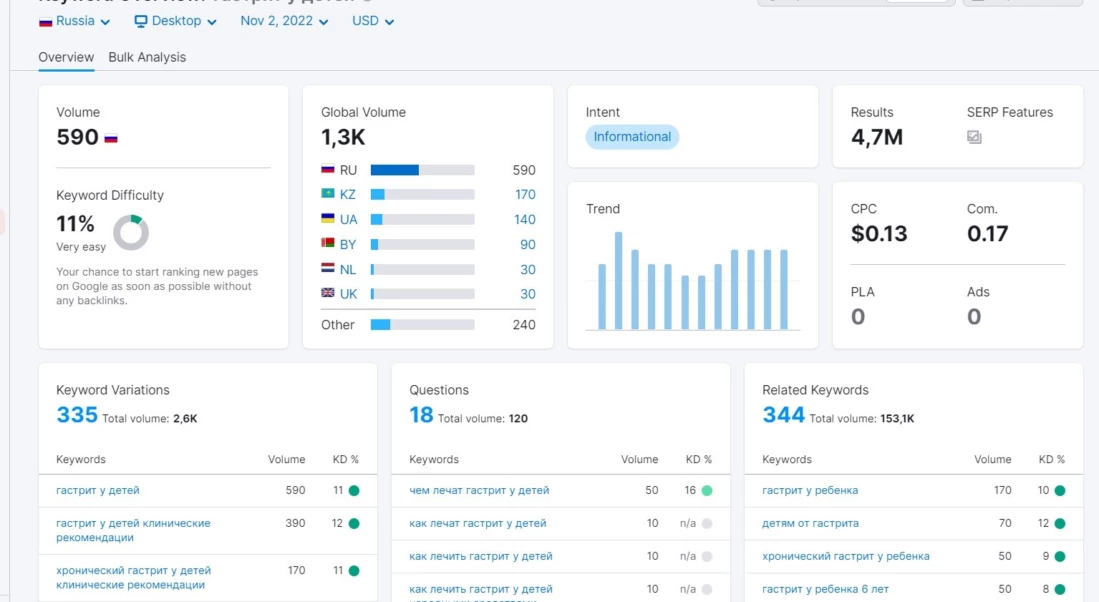Click the green KD dot for 'чем лечат гастрит у детей'

point(707,491)
